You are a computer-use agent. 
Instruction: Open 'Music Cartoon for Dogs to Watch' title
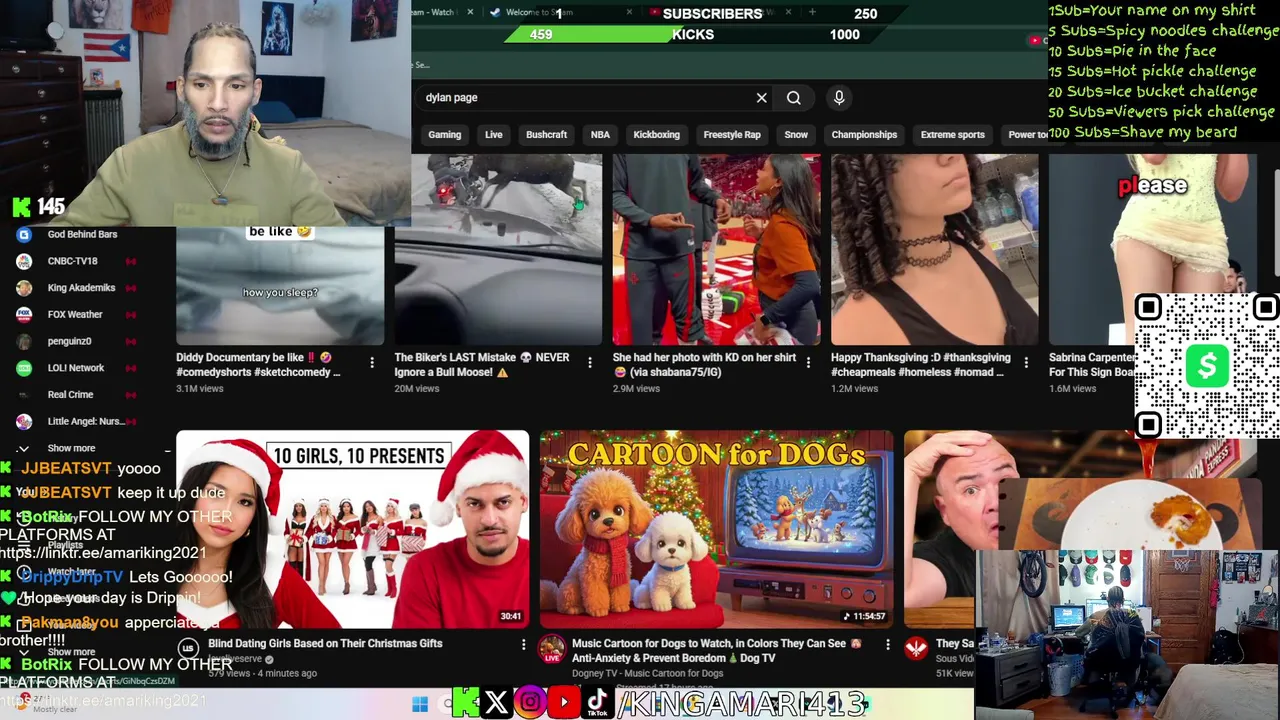(716, 651)
